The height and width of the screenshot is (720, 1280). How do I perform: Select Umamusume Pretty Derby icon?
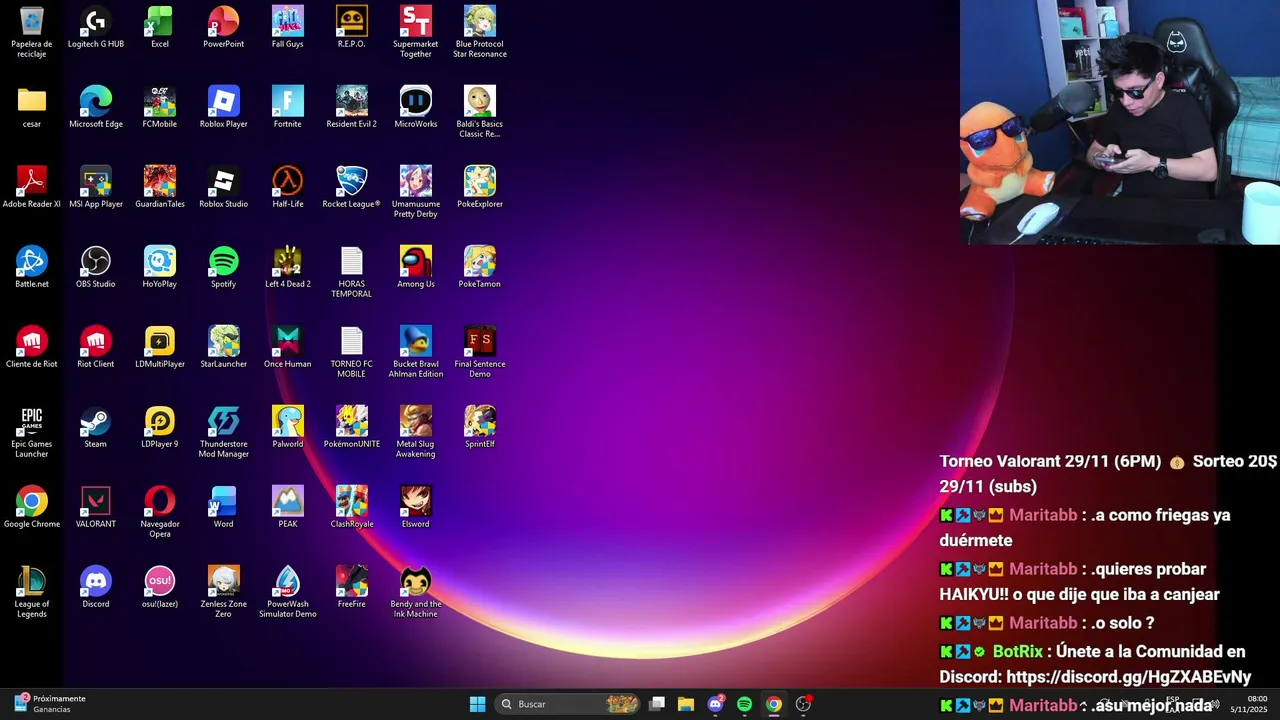[x=416, y=192]
